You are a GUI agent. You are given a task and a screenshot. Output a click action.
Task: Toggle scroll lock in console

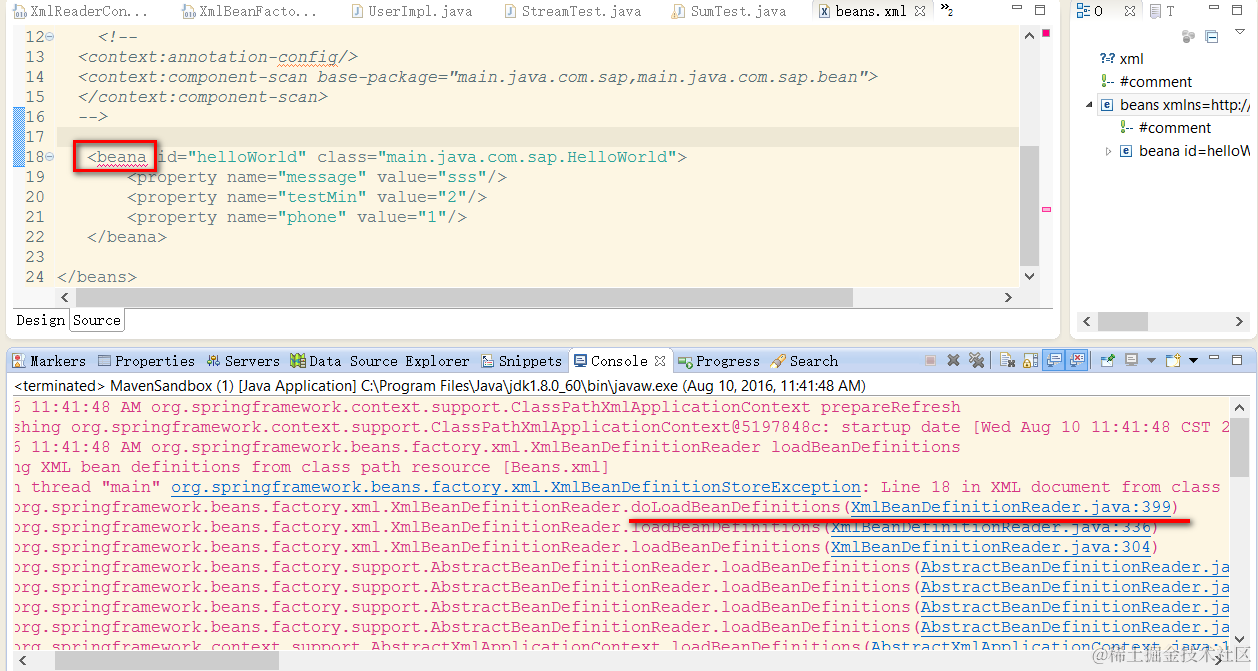(x=1030, y=361)
